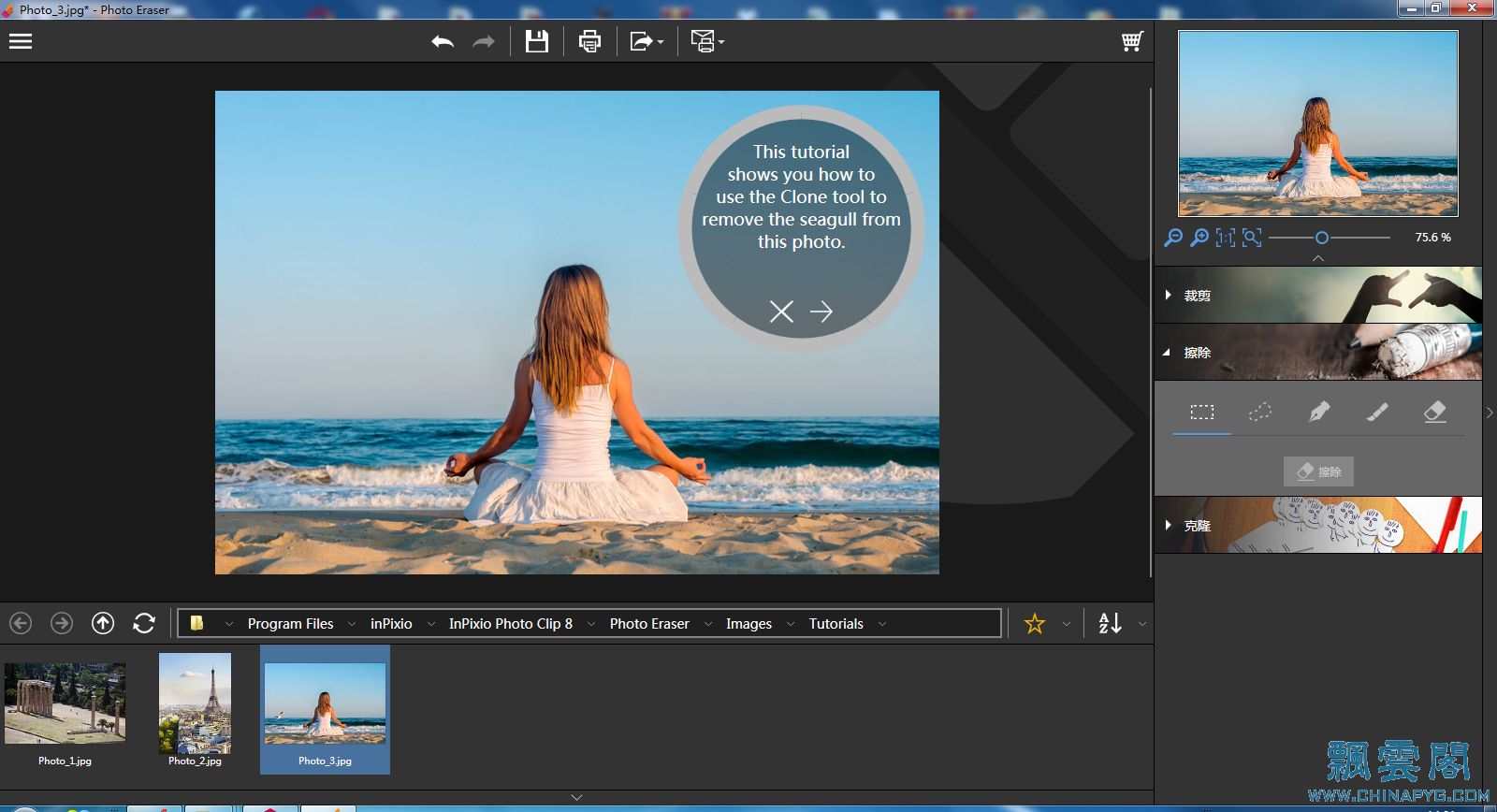Open the share dropdown arrow
1497x812 pixels.
point(661,42)
